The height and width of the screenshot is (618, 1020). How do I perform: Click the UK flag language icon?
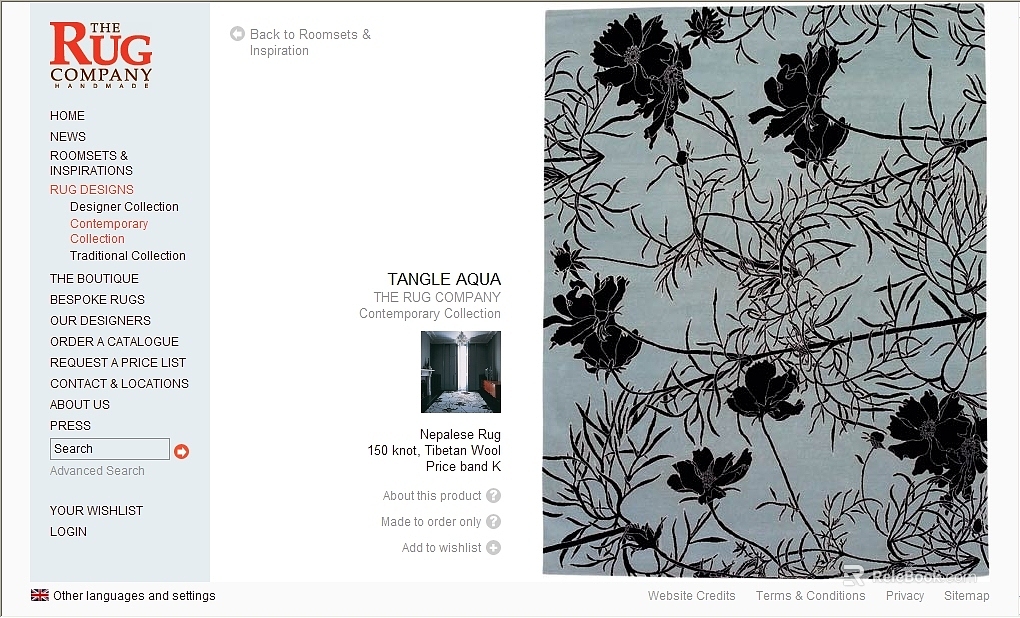coord(40,595)
